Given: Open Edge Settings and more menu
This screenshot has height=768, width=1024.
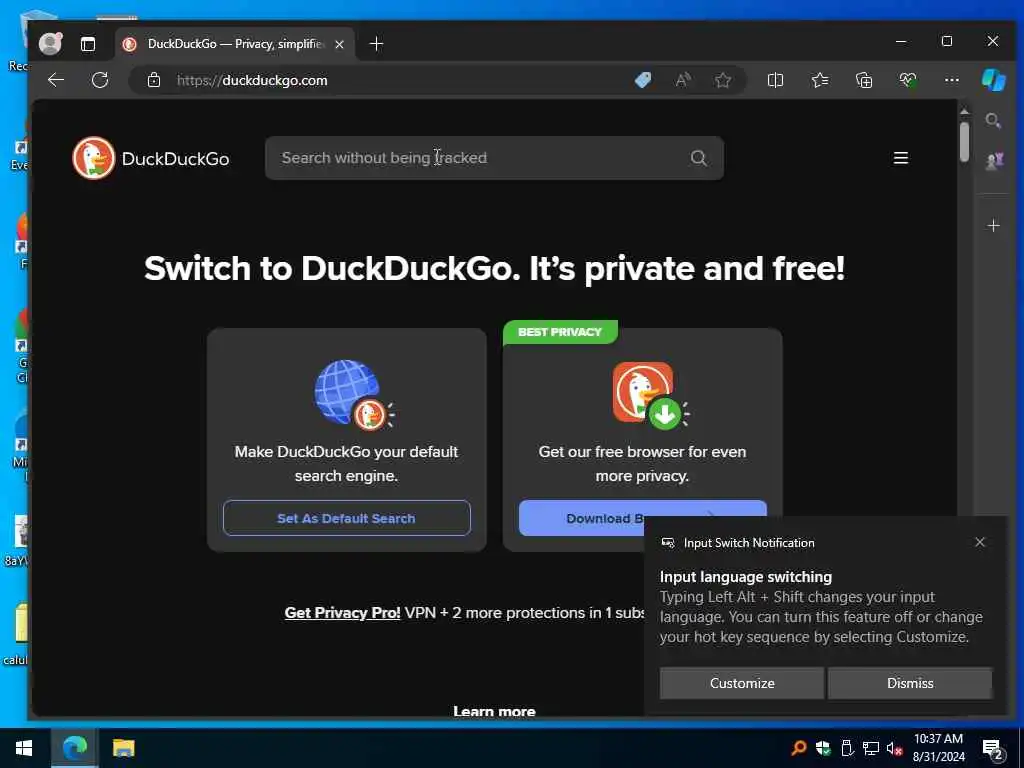Looking at the screenshot, I should click(x=952, y=80).
